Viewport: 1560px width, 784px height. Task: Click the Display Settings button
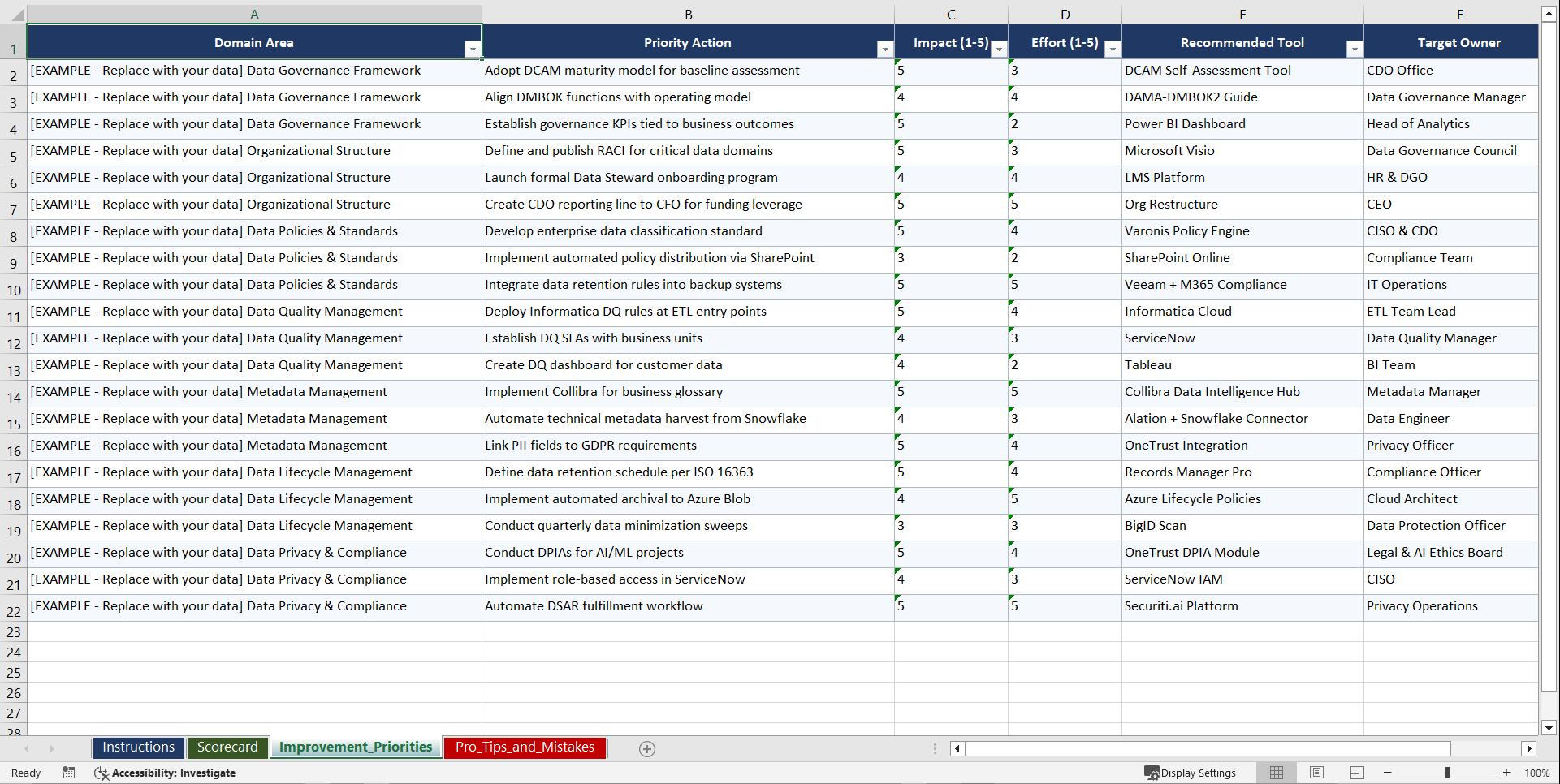click(x=1191, y=773)
